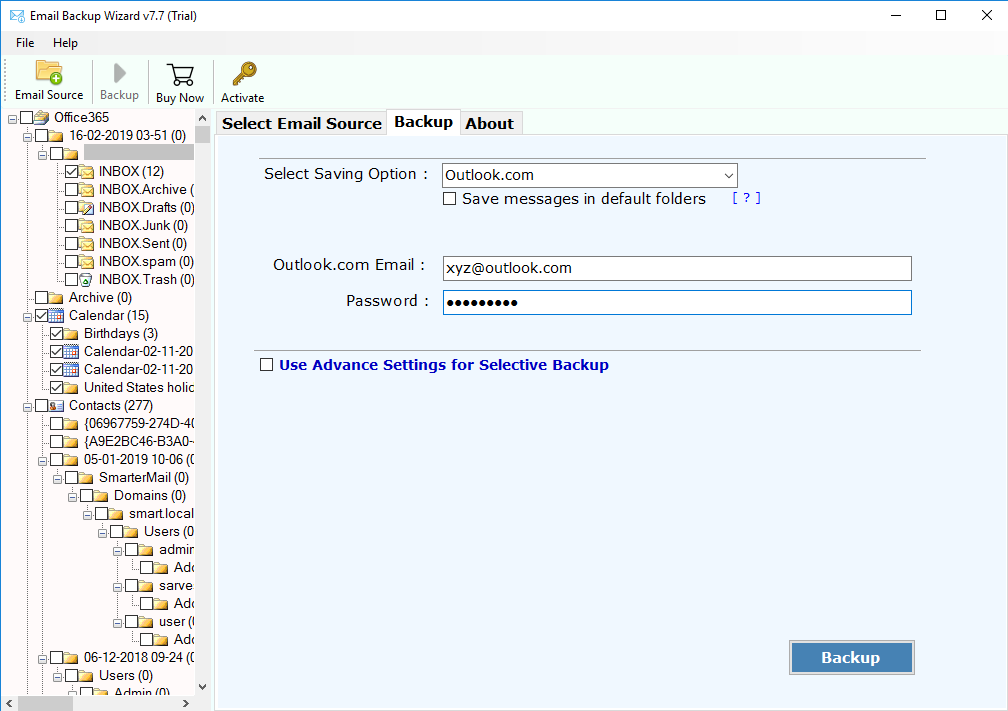1008x711 pixels.
Task: Click the Outlook.com Email input field
Action: tap(677, 268)
